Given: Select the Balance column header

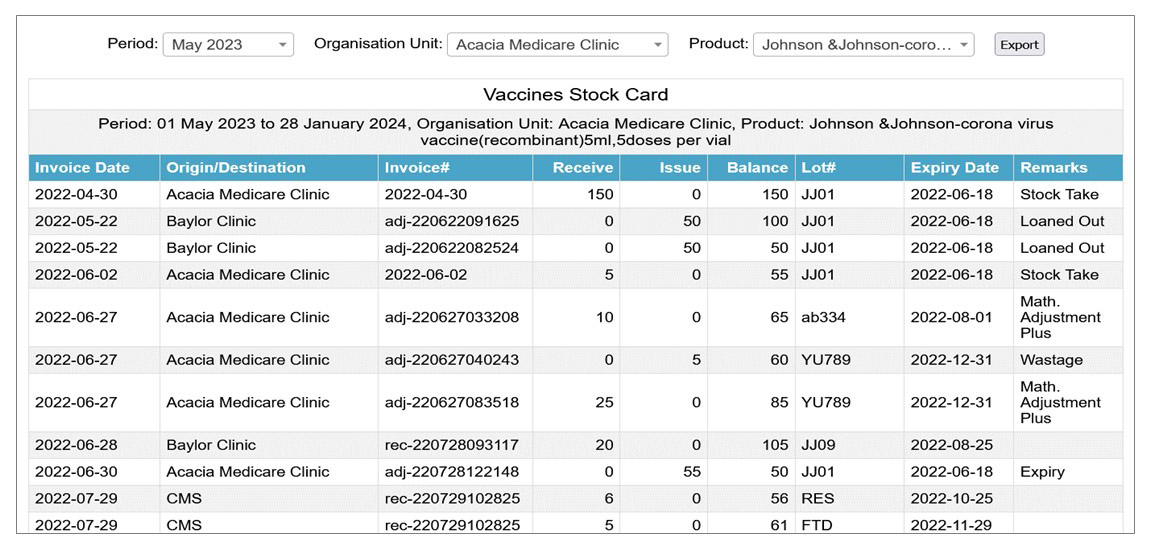Looking at the screenshot, I should point(757,168).
